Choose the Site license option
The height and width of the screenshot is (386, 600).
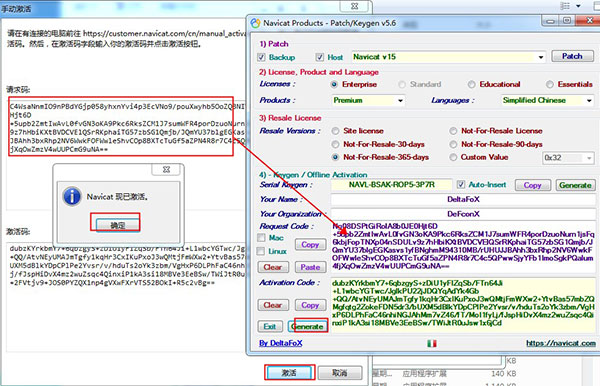(336, 131)
